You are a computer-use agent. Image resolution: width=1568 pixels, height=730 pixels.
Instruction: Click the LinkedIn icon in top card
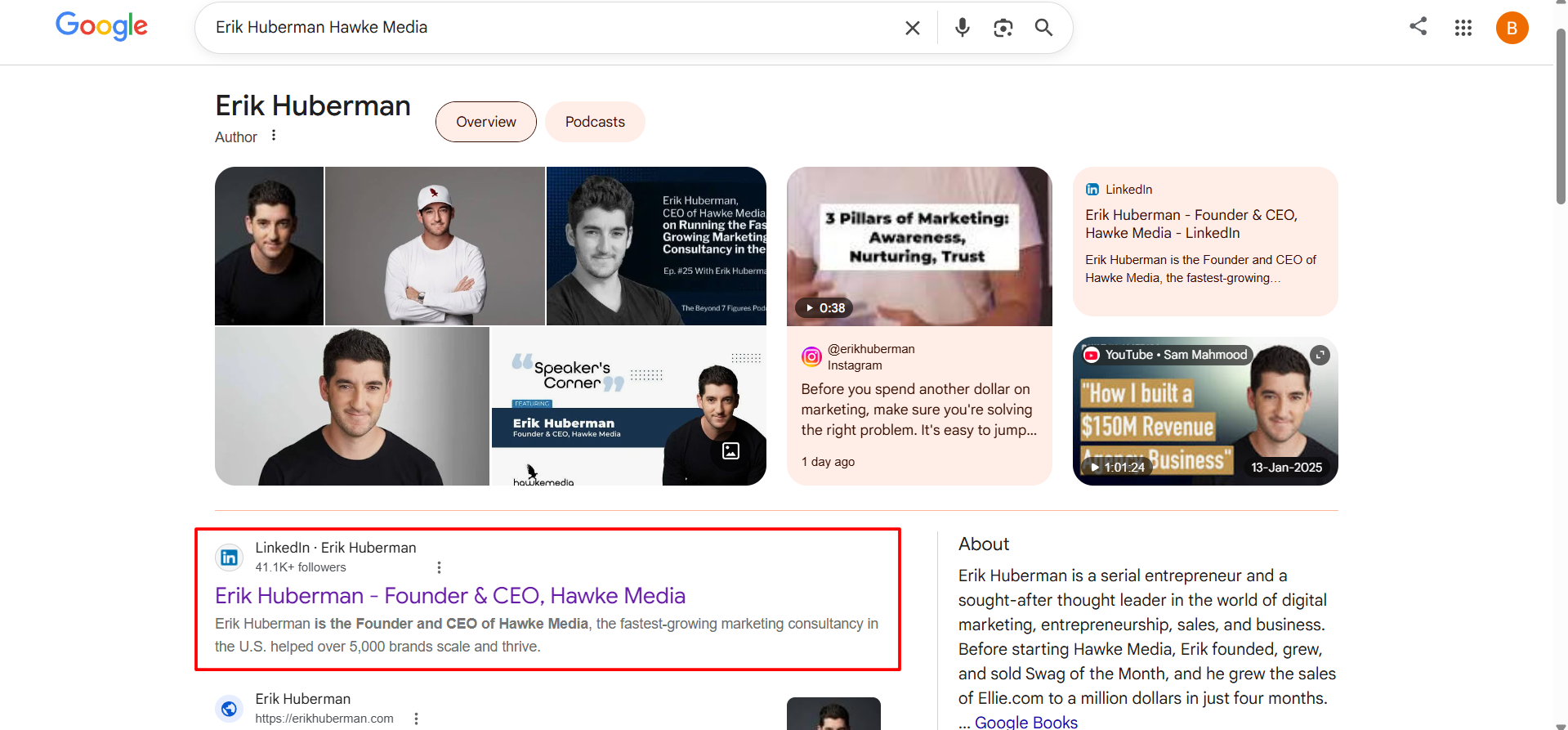click(x=1092, y=190)
